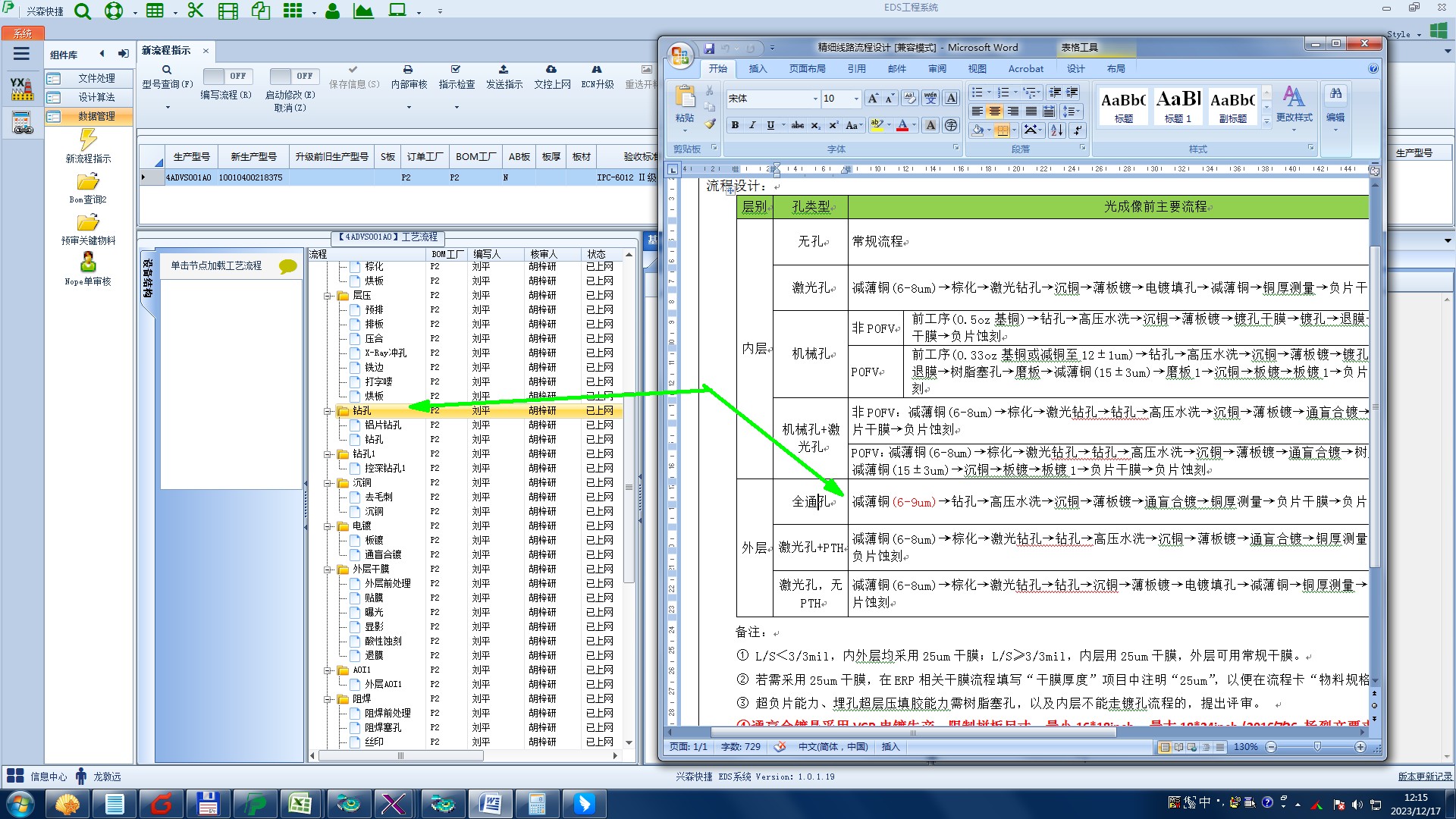Collapse the 电镀 folder node

click(328, 526)
